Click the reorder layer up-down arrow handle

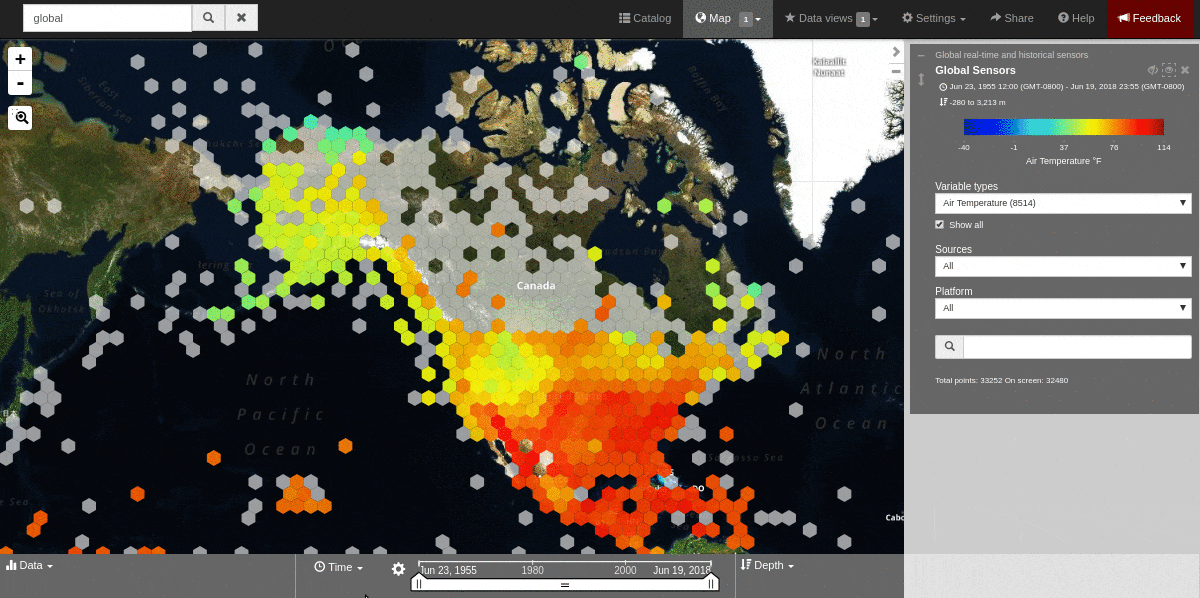(x=921, y=80)
